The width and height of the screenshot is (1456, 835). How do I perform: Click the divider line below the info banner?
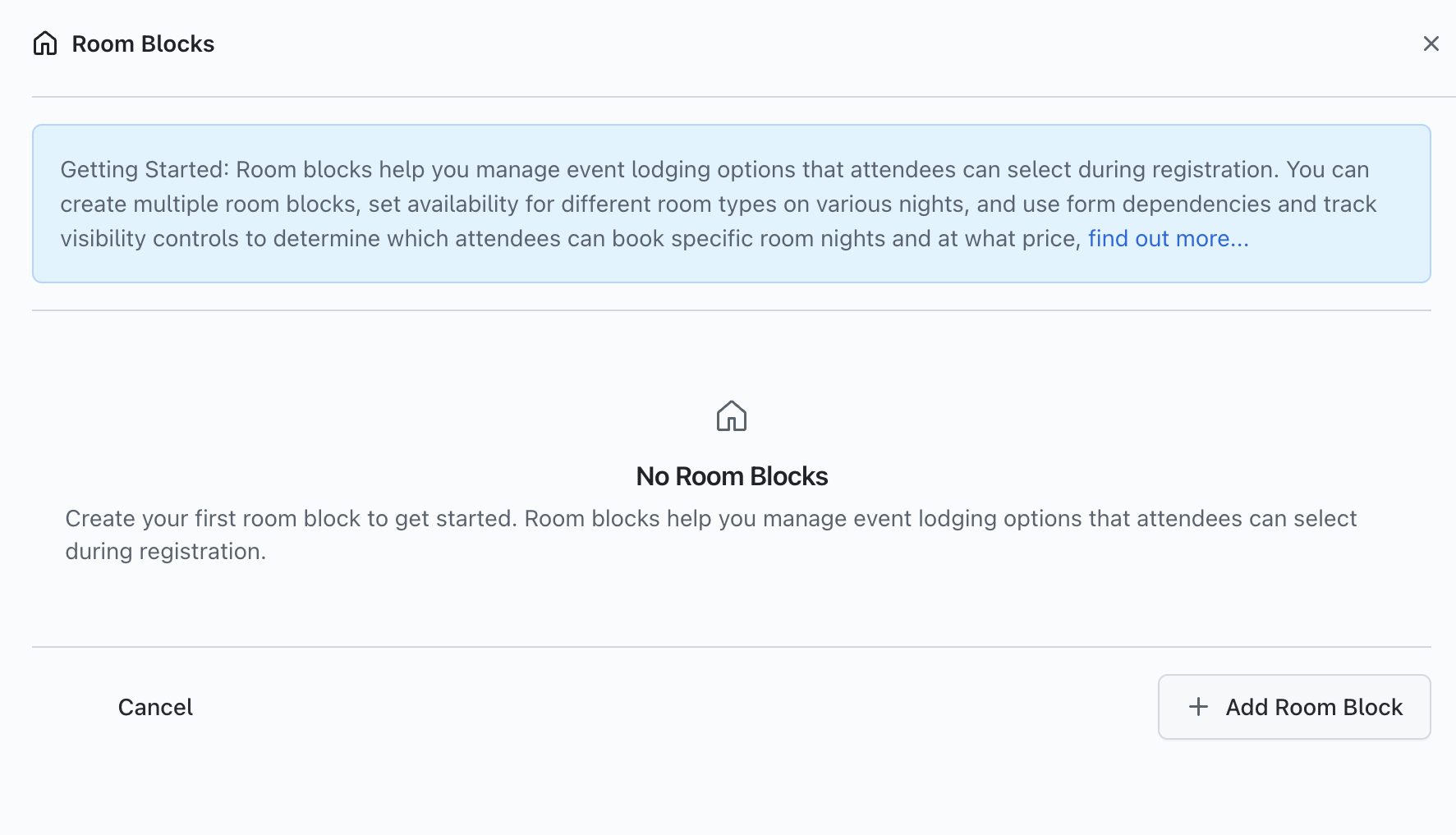click(x=731, y=310)
